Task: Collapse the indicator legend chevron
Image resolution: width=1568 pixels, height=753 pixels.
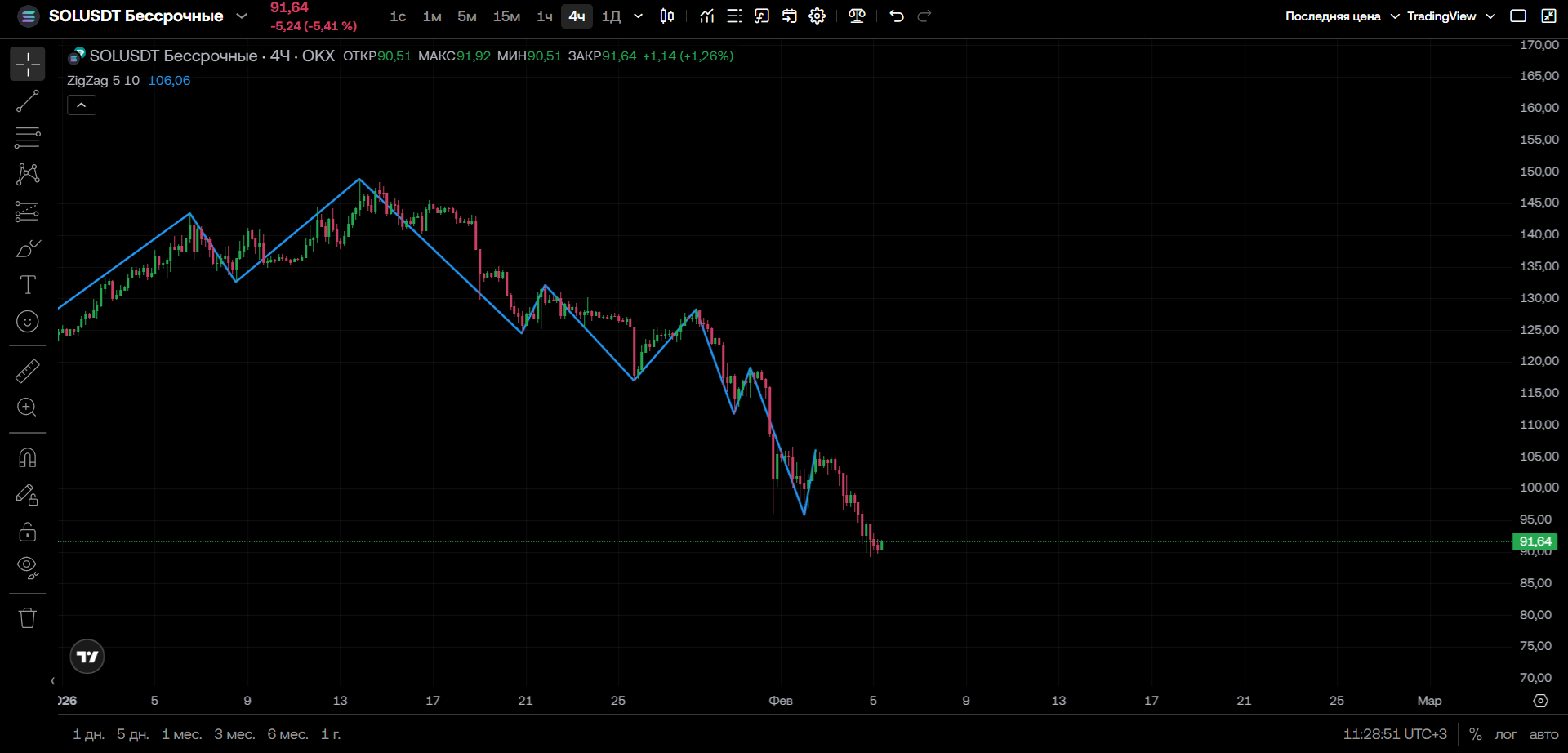Action: pos(82,105)
